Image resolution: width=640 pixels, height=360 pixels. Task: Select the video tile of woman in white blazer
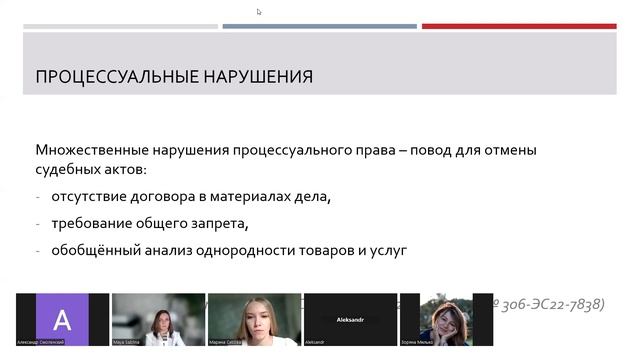(x=158, y=319)
